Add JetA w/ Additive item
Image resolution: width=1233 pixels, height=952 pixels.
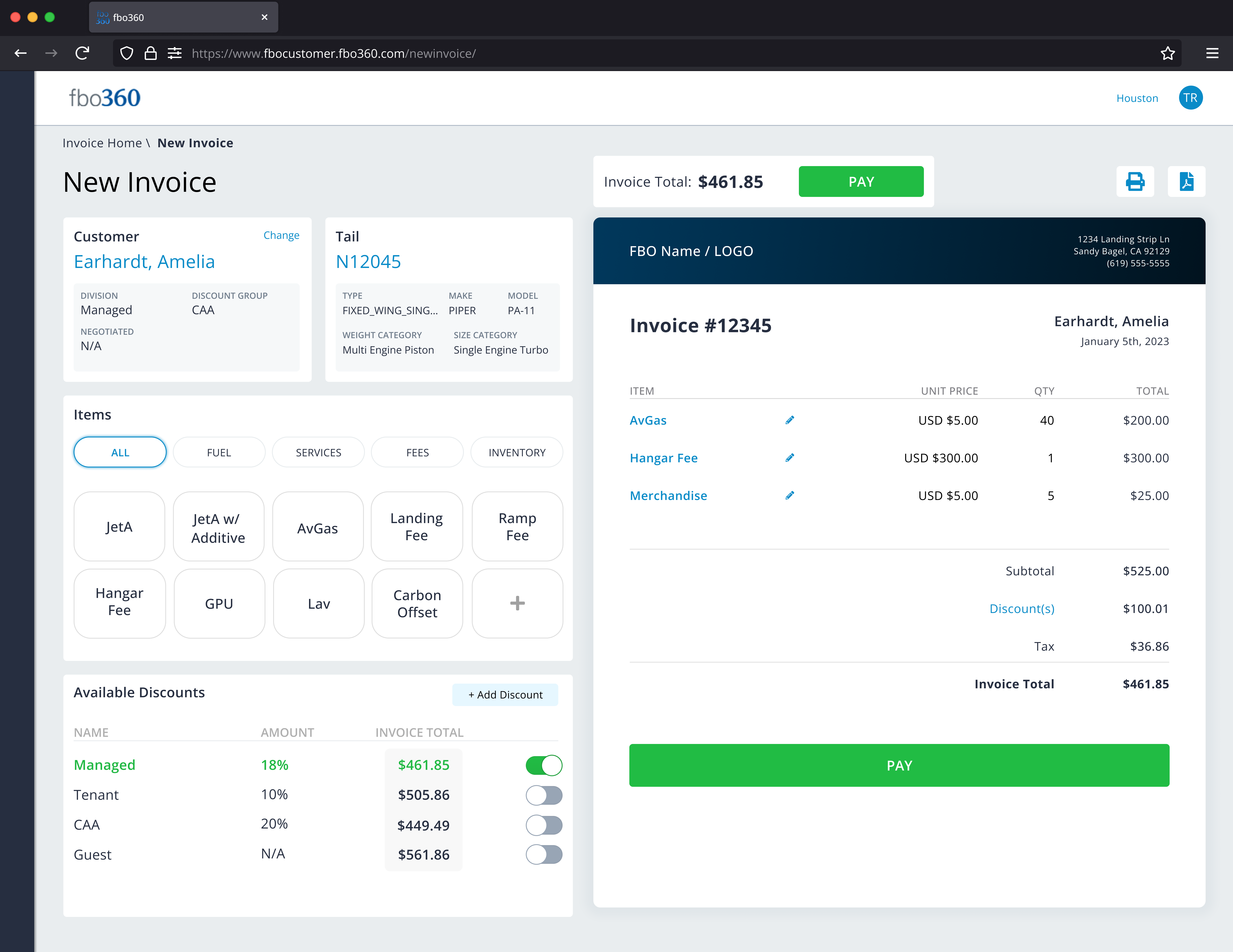coord(219,527)
